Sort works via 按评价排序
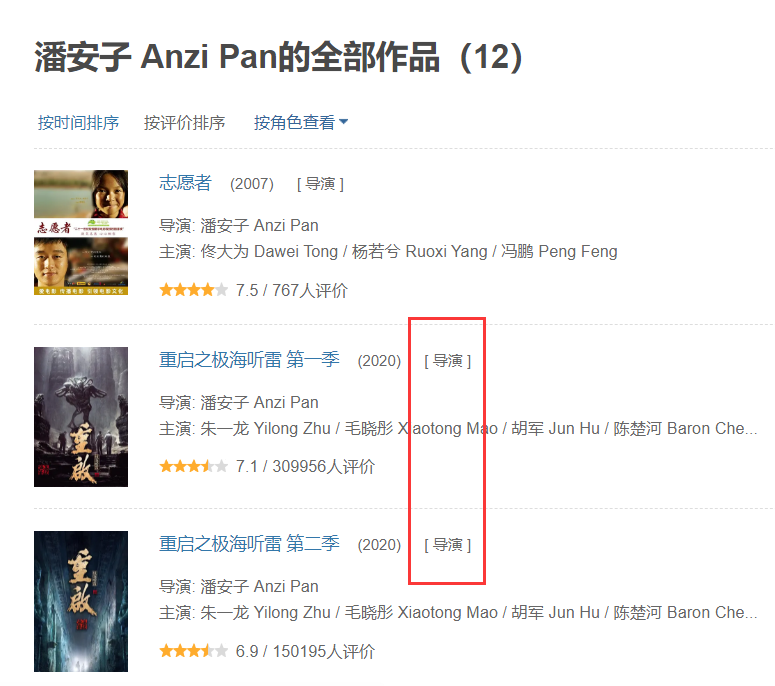 coord(184,123)
